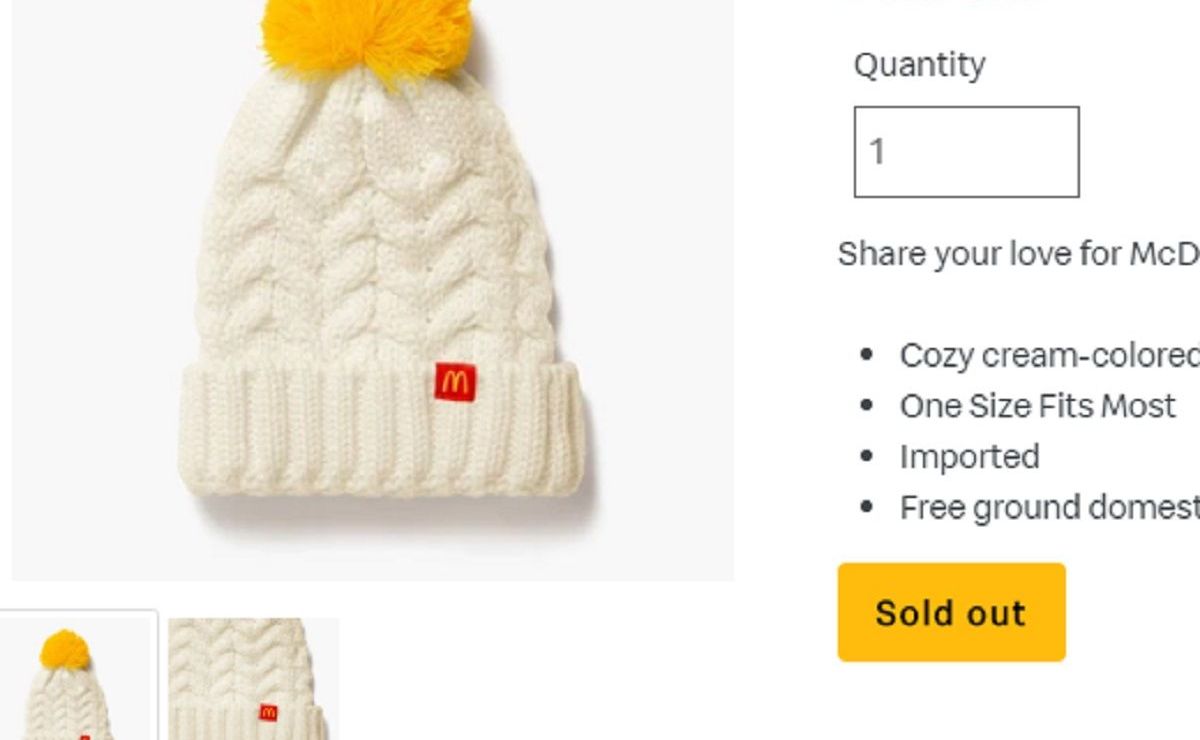Screen dimensions: 1200x740
Task: Click the 'One Size Fits Most' bullet text
Action: tap(1037, 406)
